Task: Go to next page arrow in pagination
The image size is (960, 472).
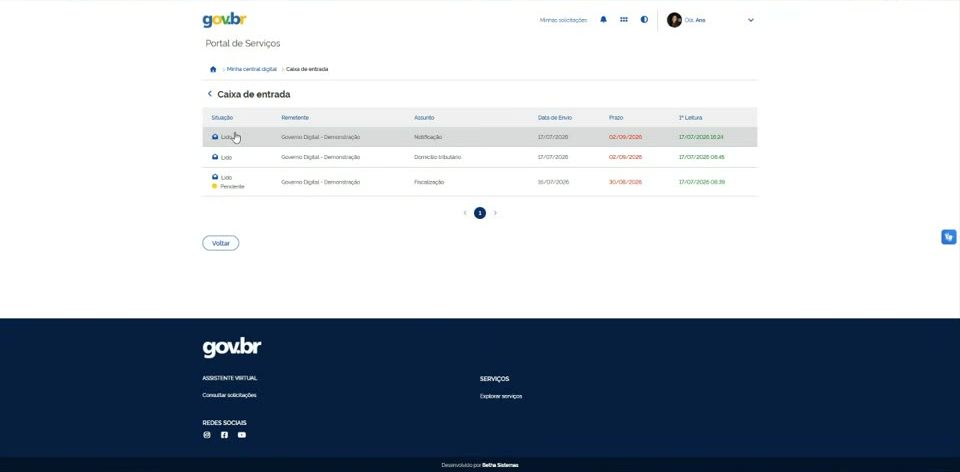Action: 495,213
